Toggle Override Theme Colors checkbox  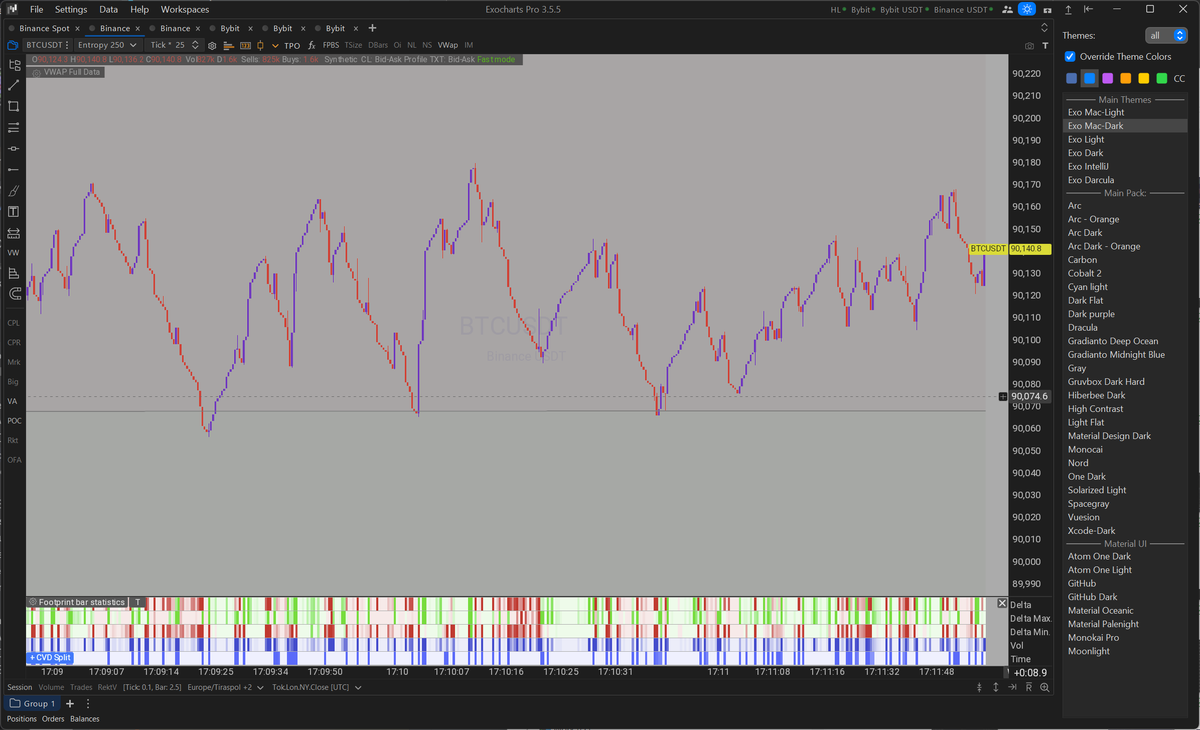1070,56
